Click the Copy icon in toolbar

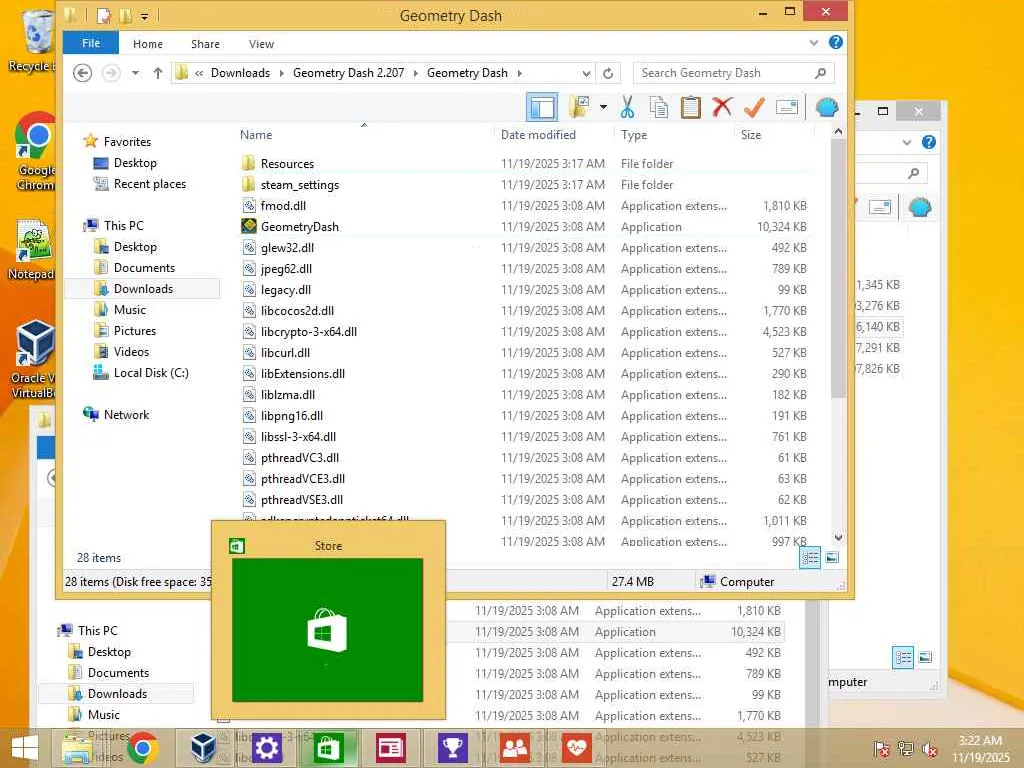[x=659, y=107]
